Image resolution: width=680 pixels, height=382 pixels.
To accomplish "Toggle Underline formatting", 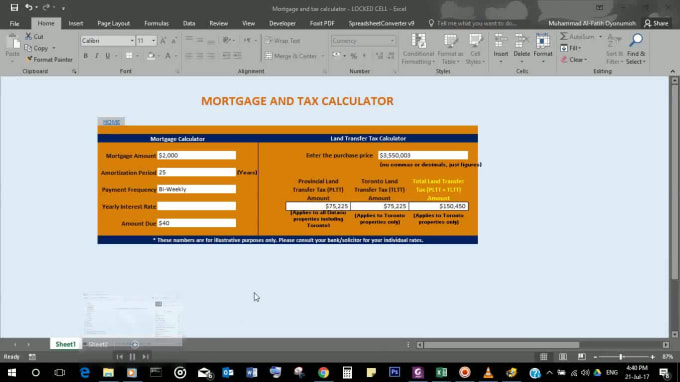I will click(108, 56).
